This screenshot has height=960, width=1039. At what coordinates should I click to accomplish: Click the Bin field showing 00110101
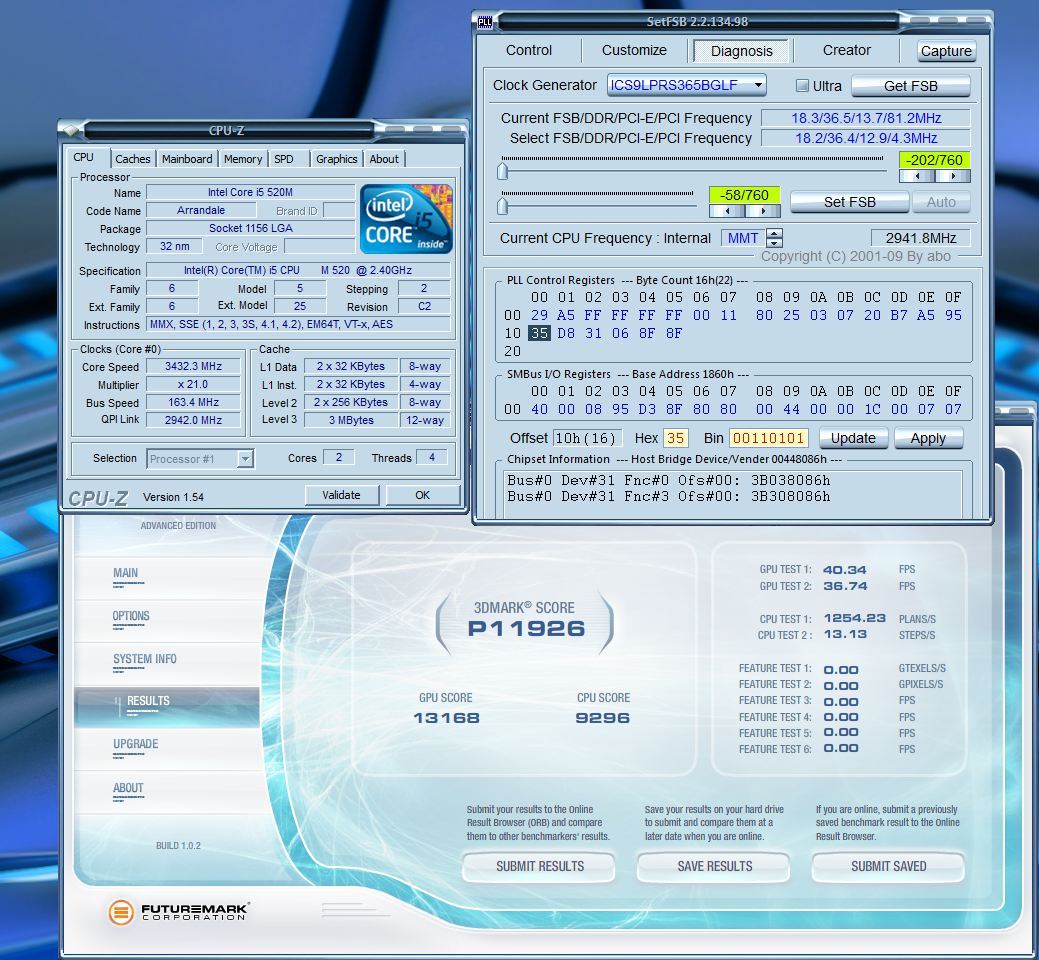pos(769,438)
